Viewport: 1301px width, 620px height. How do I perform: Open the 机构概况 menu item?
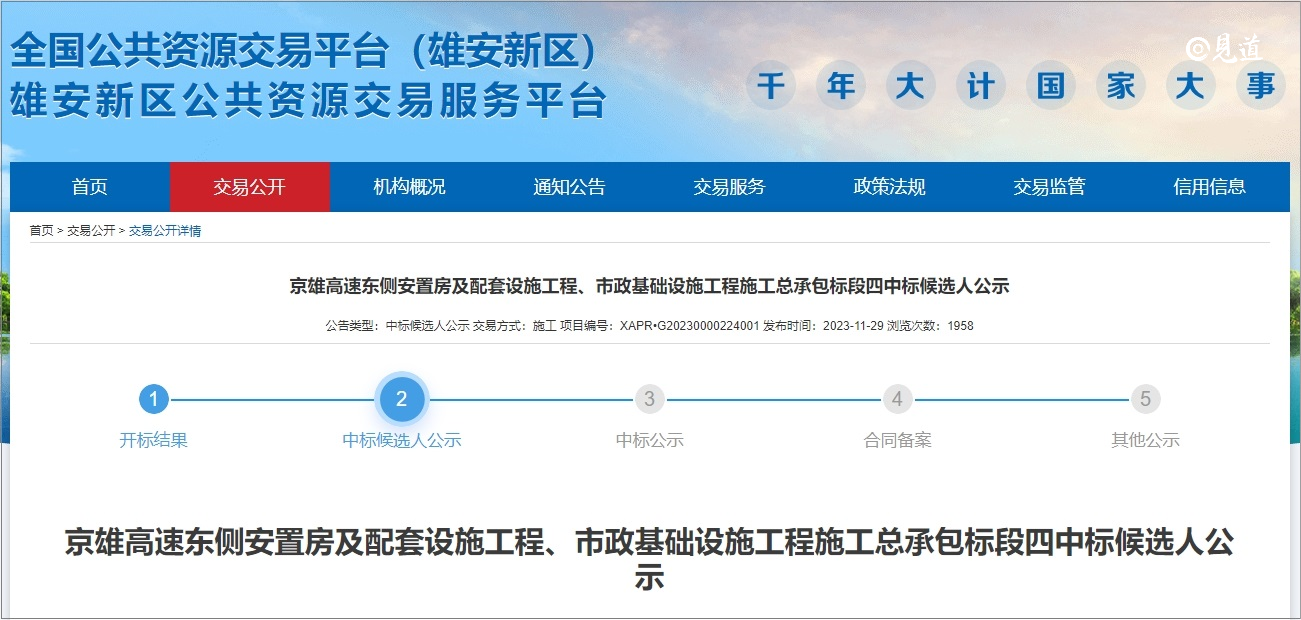click(410, 187)
